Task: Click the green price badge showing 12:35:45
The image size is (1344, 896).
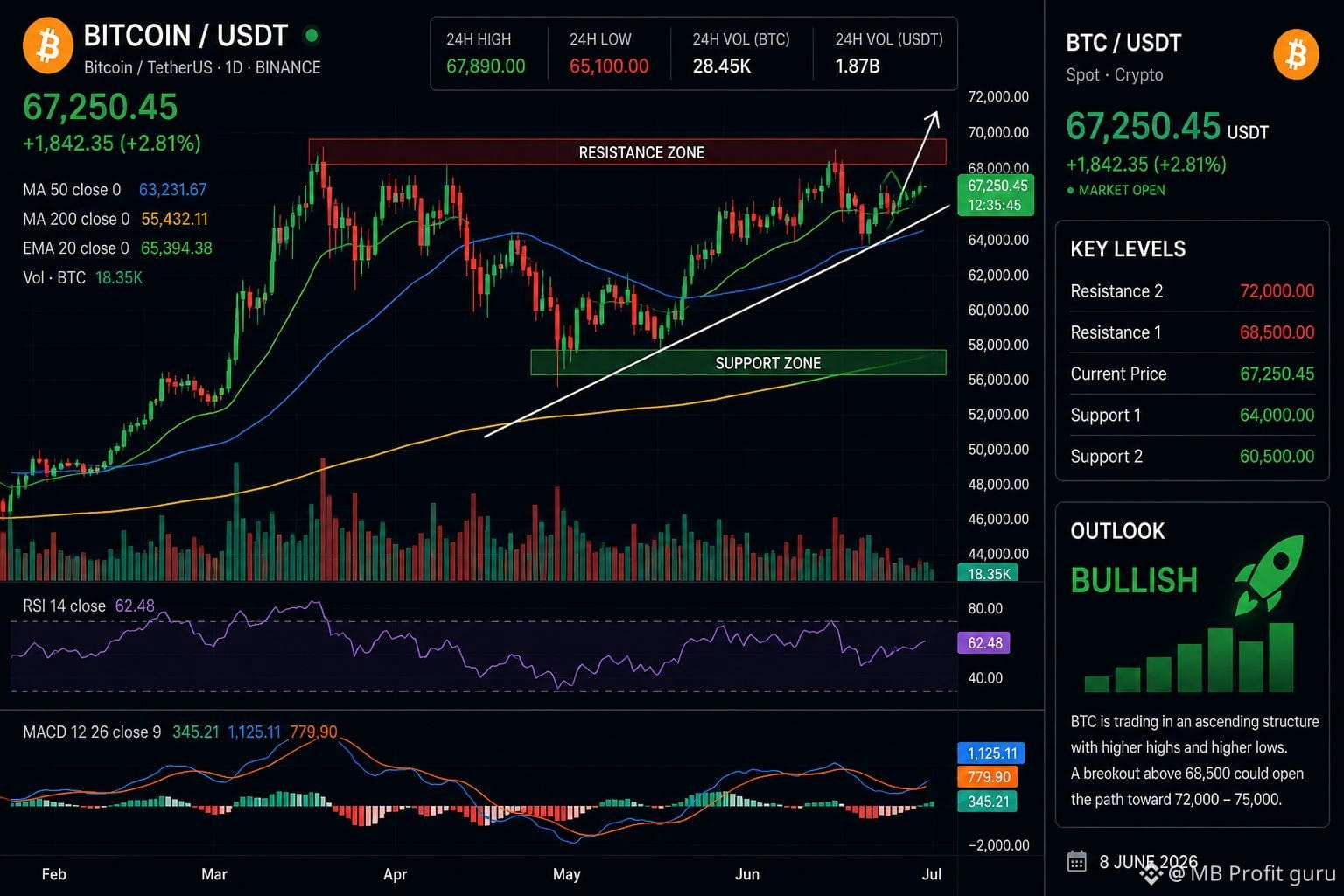Action: tap(996, 195)
